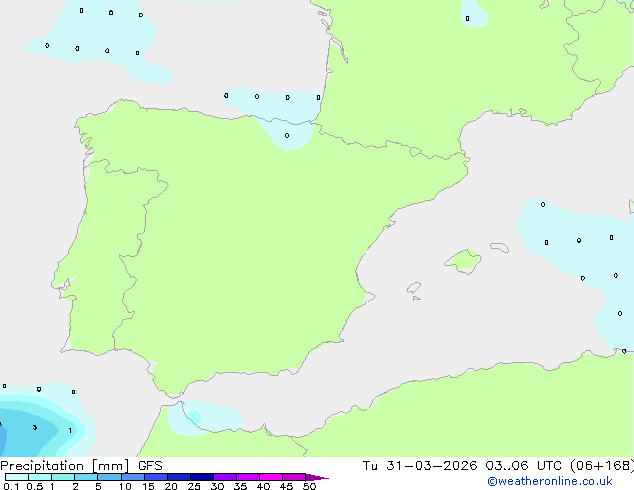
Task: Click the 30 to 35 mm legend swatch
Action: [225, 477]
